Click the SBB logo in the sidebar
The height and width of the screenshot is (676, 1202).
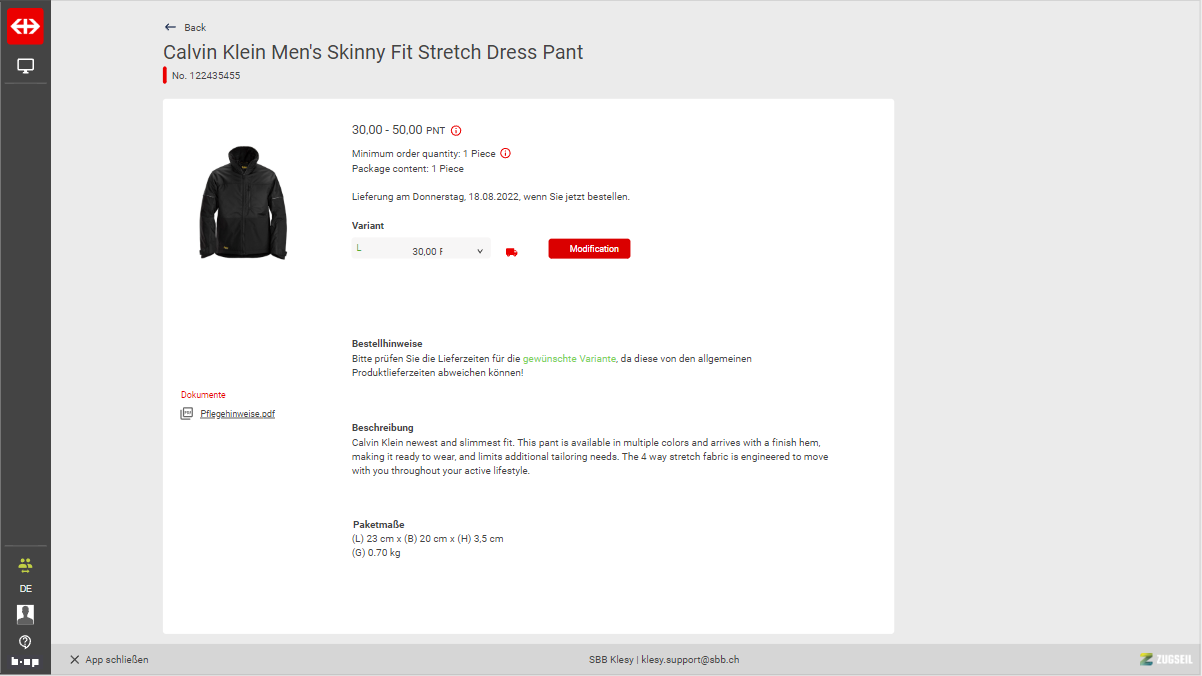[25, 26]
